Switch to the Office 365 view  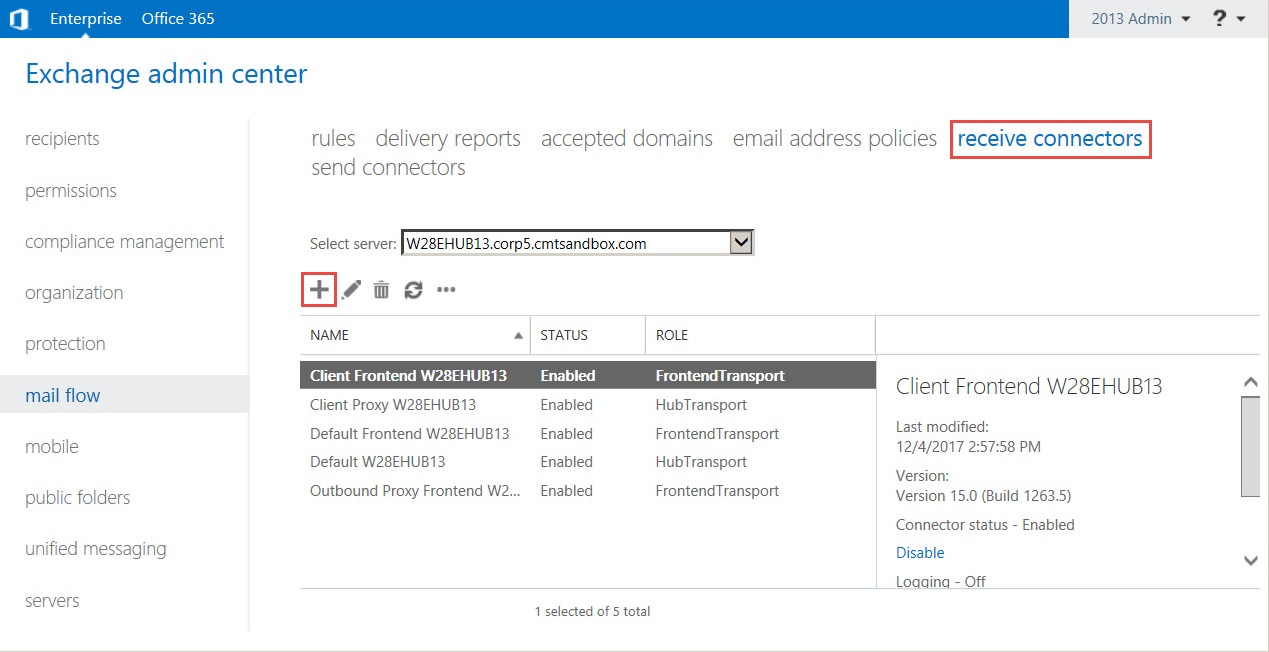pos(178,19)
